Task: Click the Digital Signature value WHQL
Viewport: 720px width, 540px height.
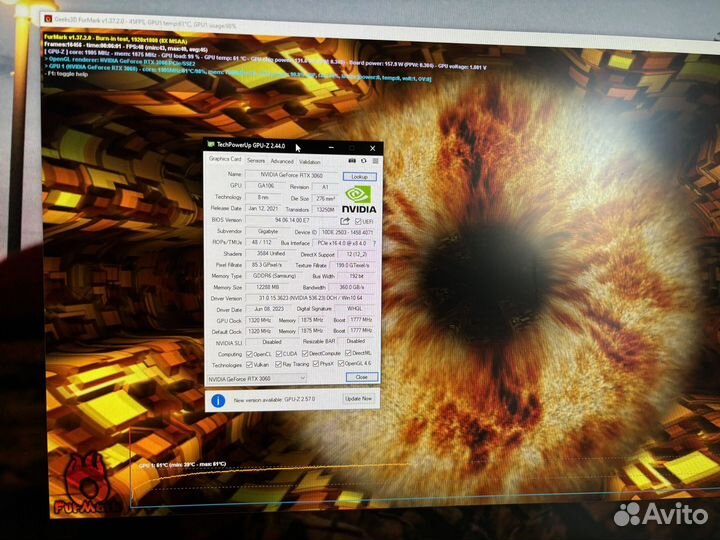Action: 354,309
